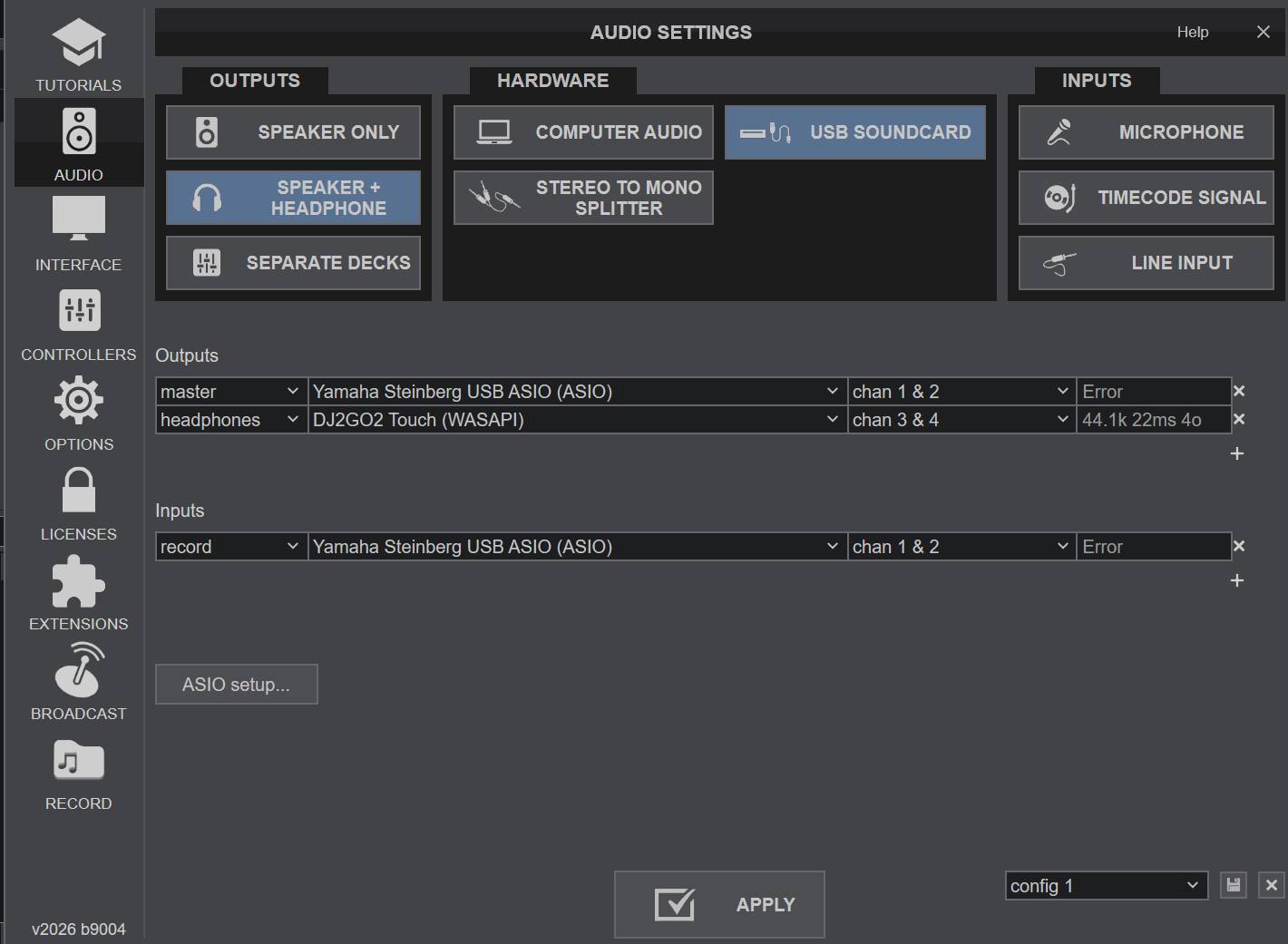Expand the master output type dropdown
The image size is (1288, 944).
tap(230, 392)
